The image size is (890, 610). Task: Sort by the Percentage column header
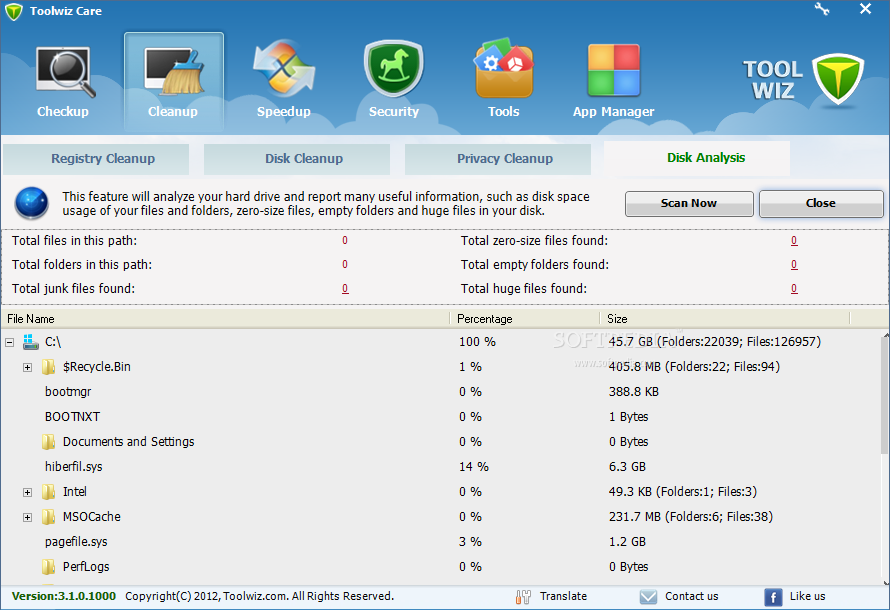(525, 319)
